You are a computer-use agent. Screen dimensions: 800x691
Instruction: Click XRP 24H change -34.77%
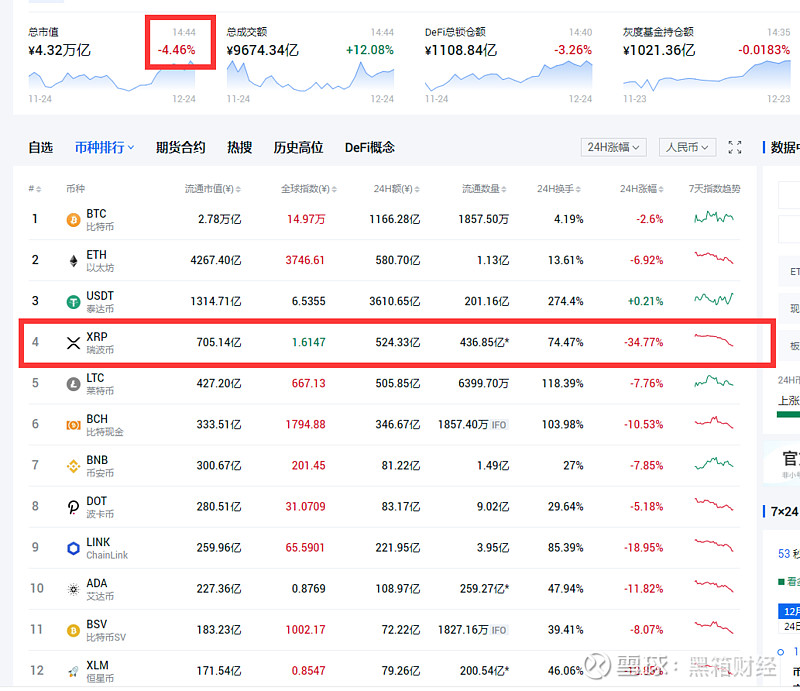pyautogui.click(x=643, y=342)
